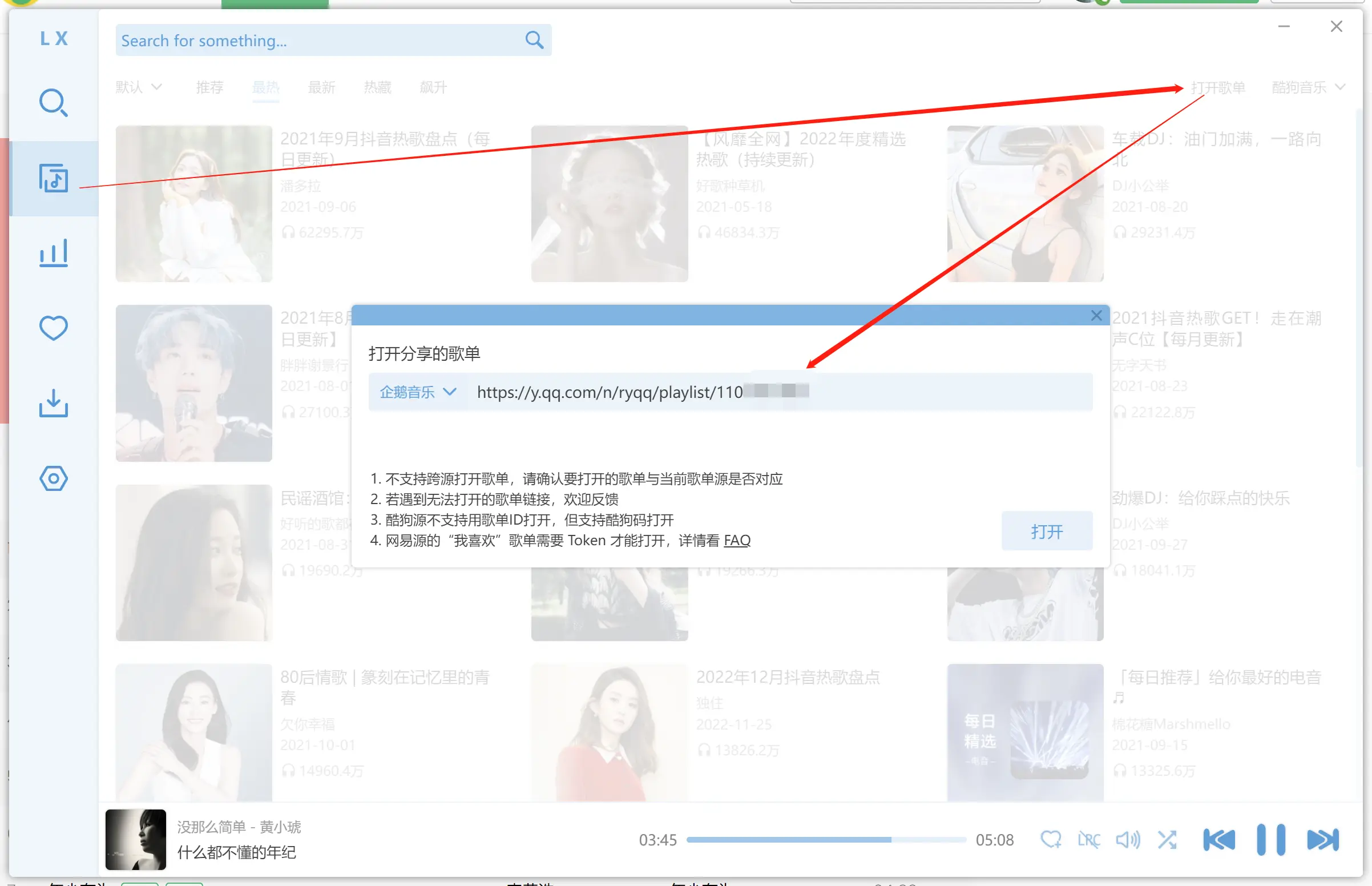
Task: Minimize the LX Music window
Action: 1284,26
